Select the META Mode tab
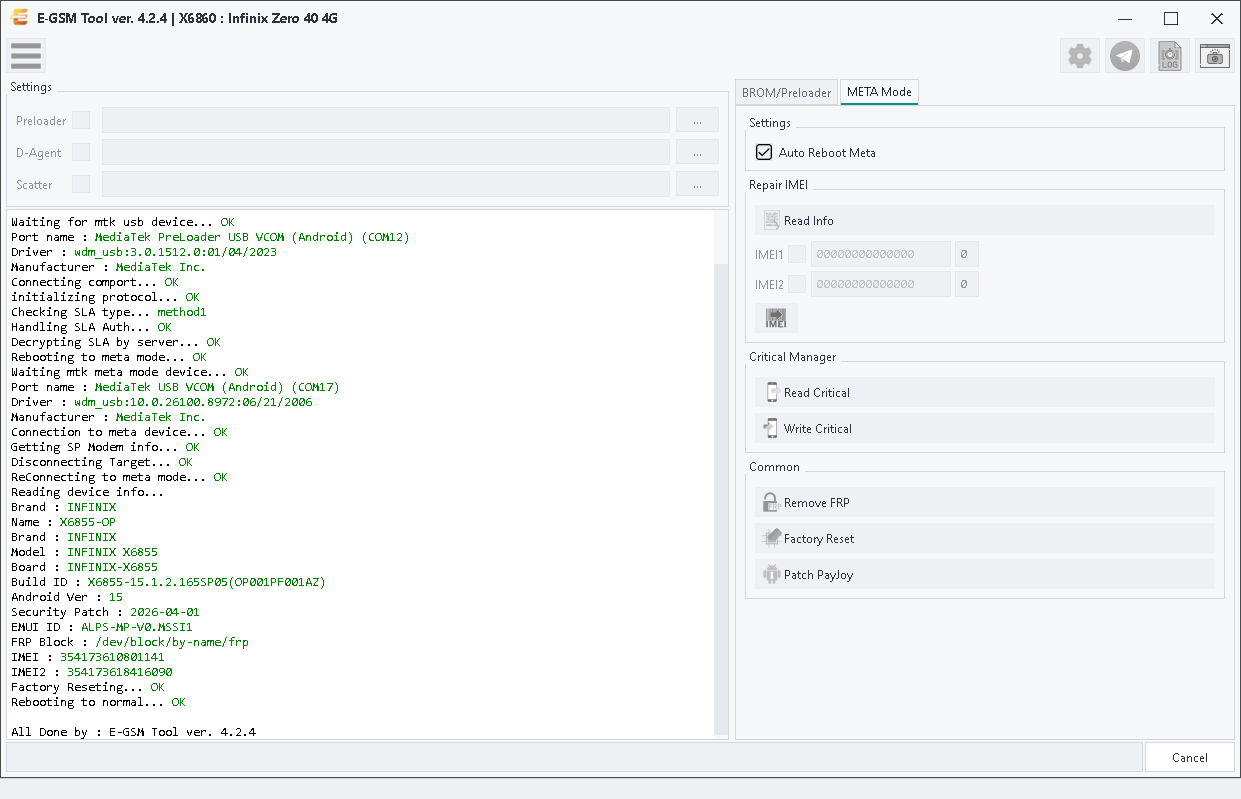Viewport: 1241px width, 799px height. click(x=879, y=91)
